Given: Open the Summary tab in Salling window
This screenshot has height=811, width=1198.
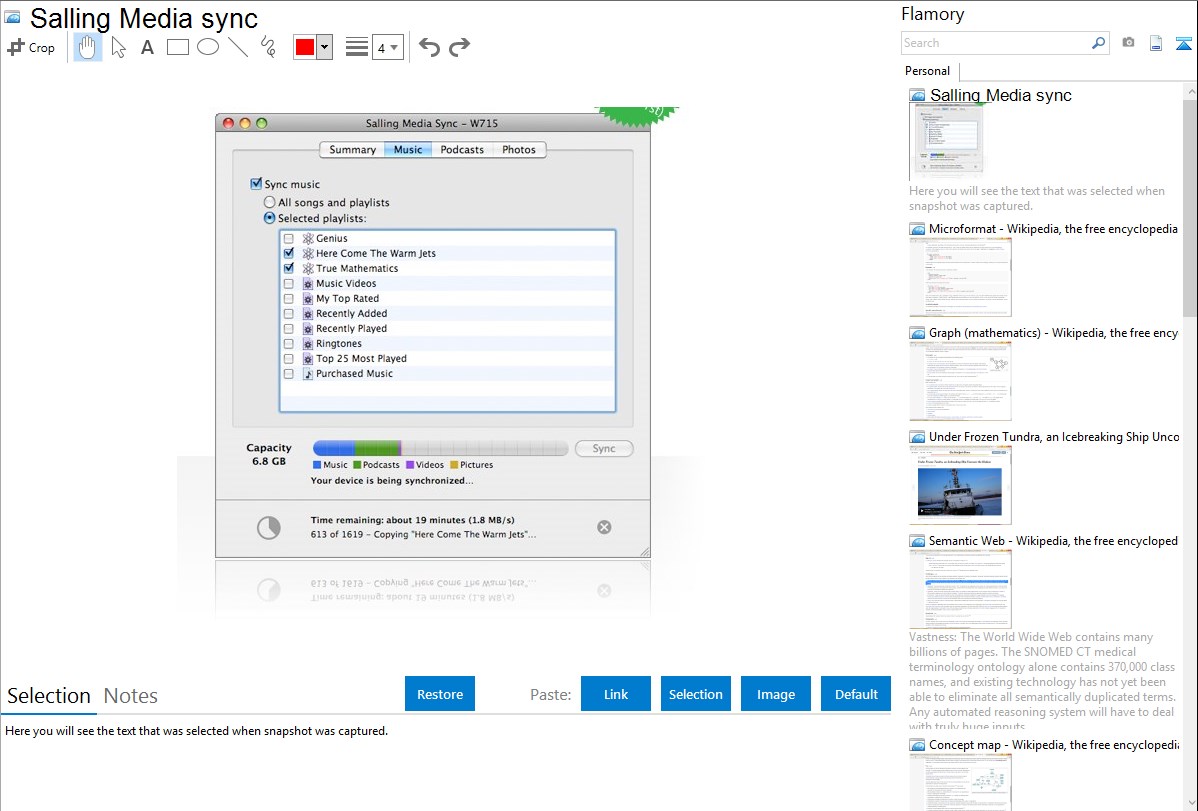Looking at the screenshot, I should [x=352, y=150].
